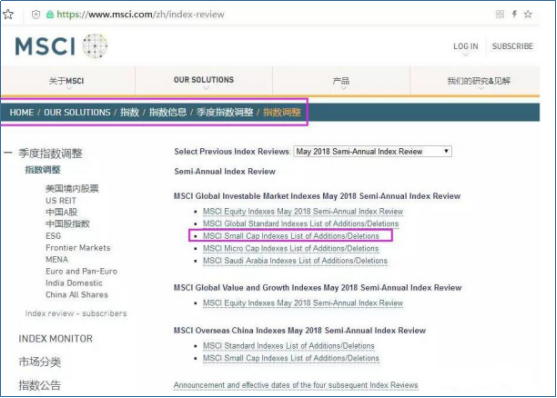Click the bookmark star icon left of address bar
This screenshot has height=398, width=557.
click(8, 15)
